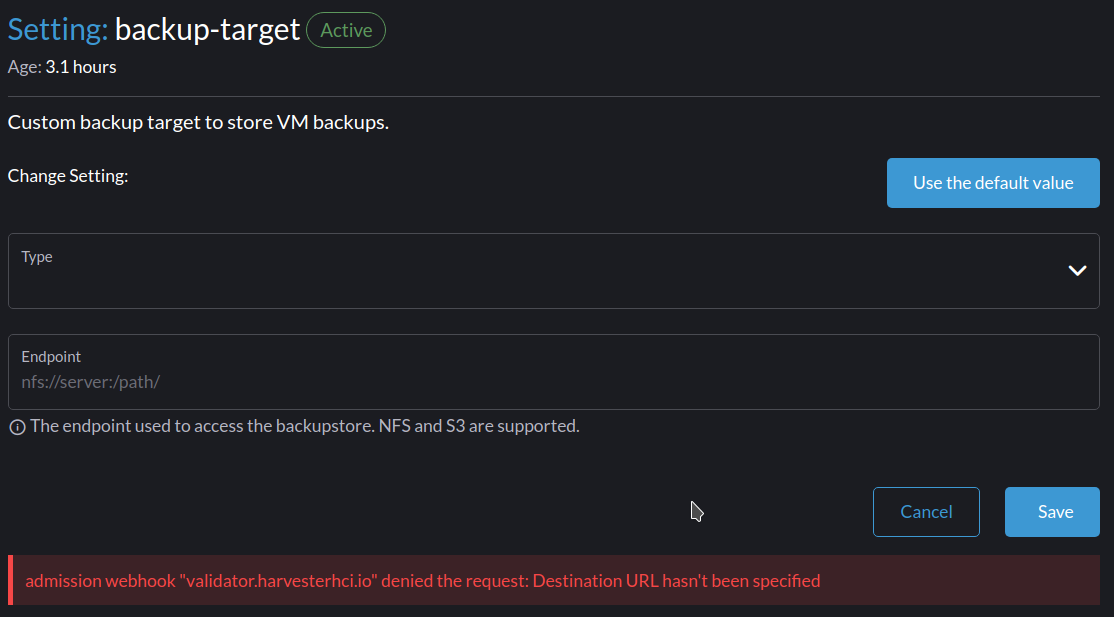
Task: Select the Type field label
Action: (x=37, y=256)
